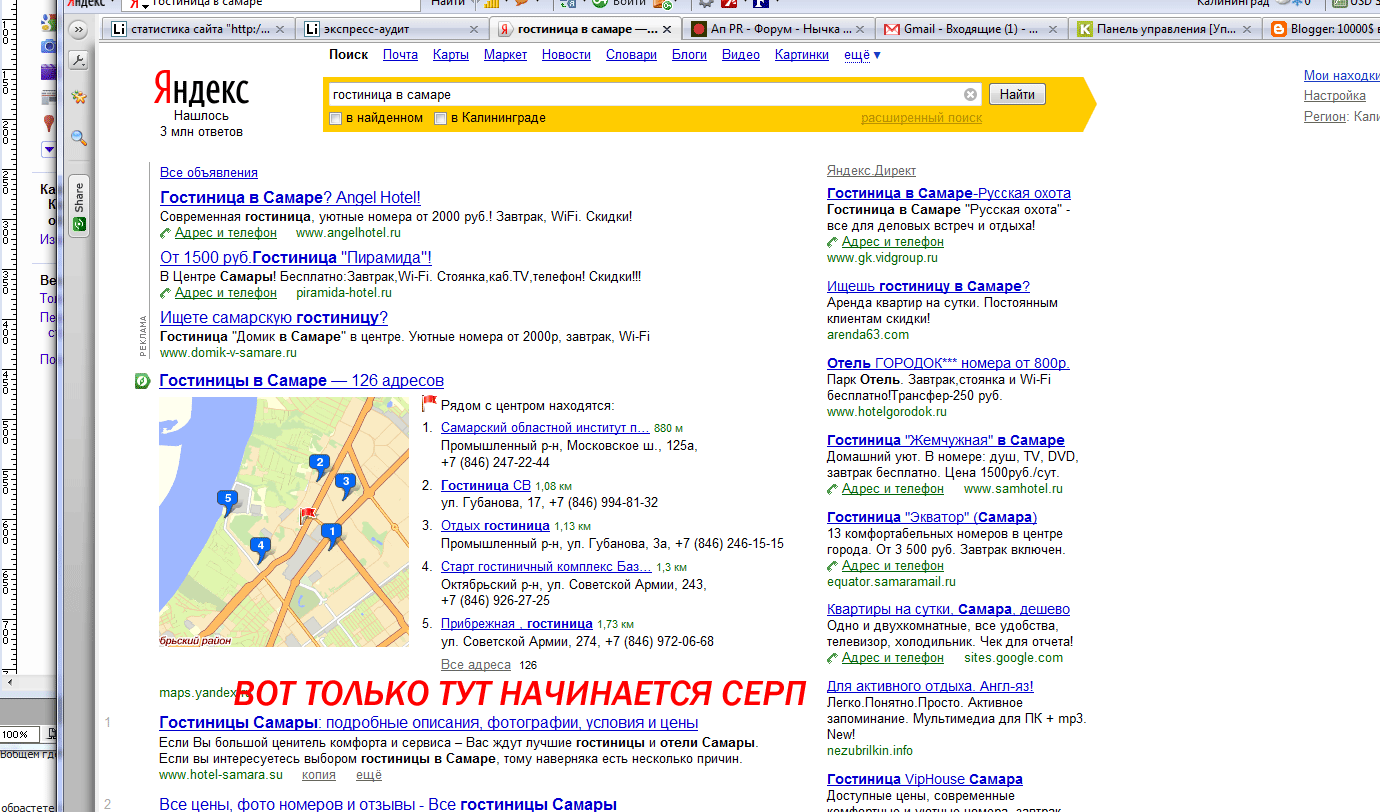Click the green icon beside Гостиницы в Самаре heading
Viewport: 1380px width, 812px height.
pos(143,381)
